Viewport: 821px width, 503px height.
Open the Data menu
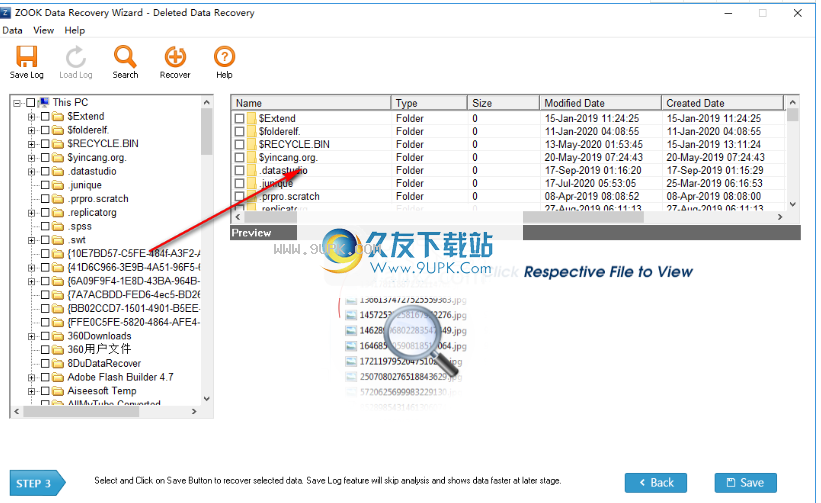pyautogui.click(x=12, y=30)
